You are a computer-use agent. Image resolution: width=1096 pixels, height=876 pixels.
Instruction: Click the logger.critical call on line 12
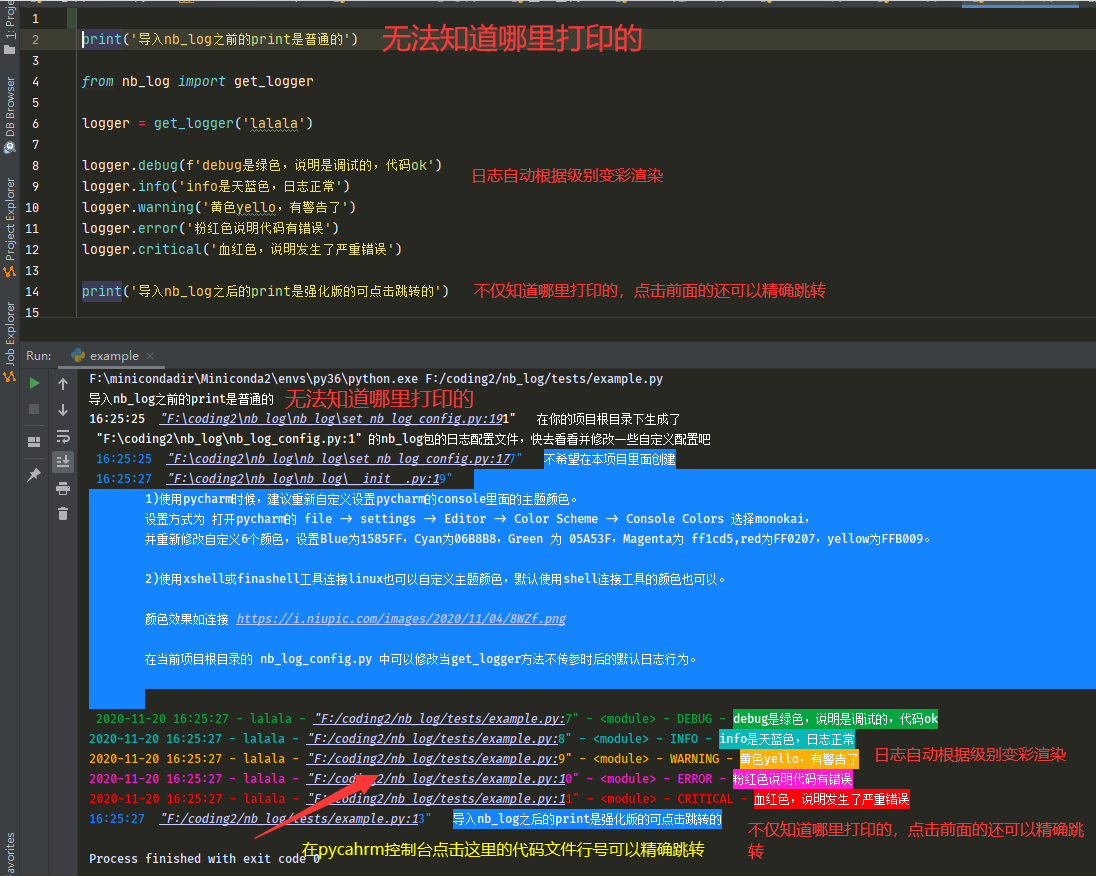click(x=242, y=250)
